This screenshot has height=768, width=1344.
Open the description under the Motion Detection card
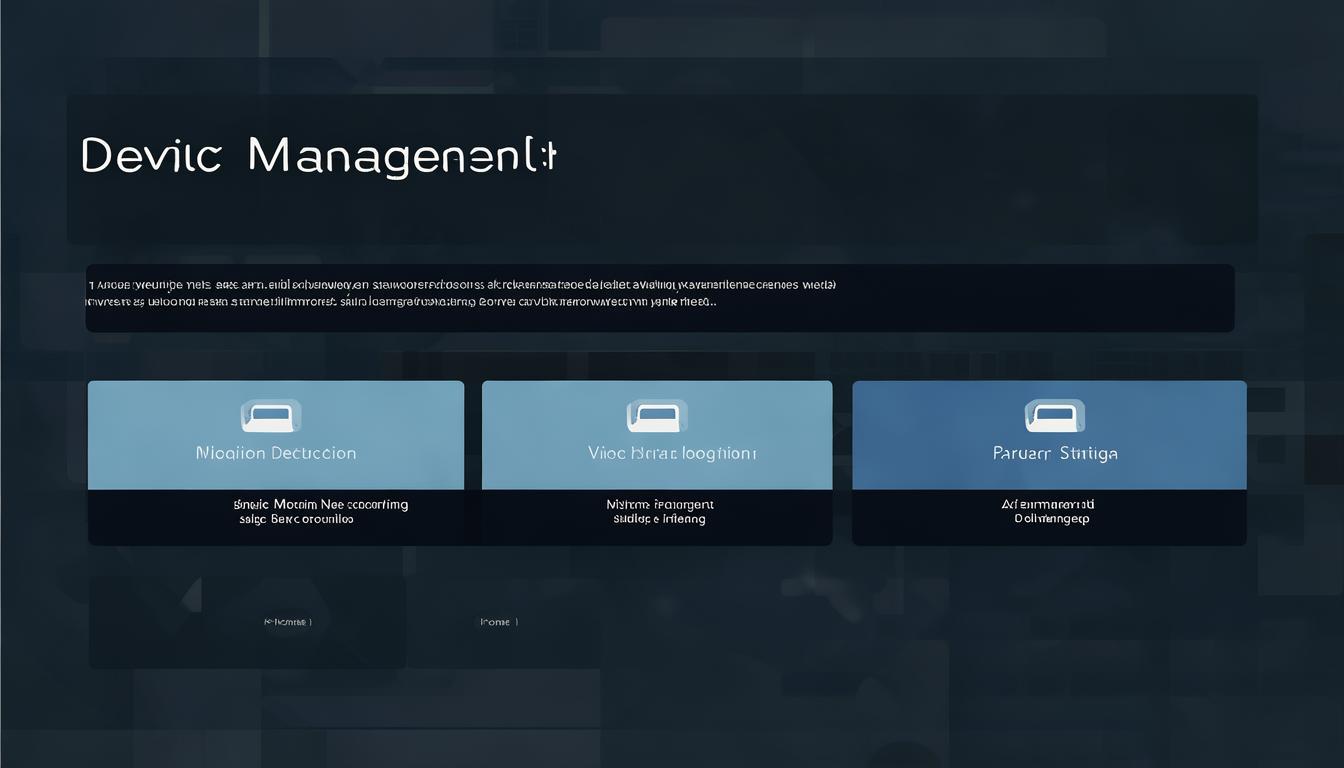(321, 512)
